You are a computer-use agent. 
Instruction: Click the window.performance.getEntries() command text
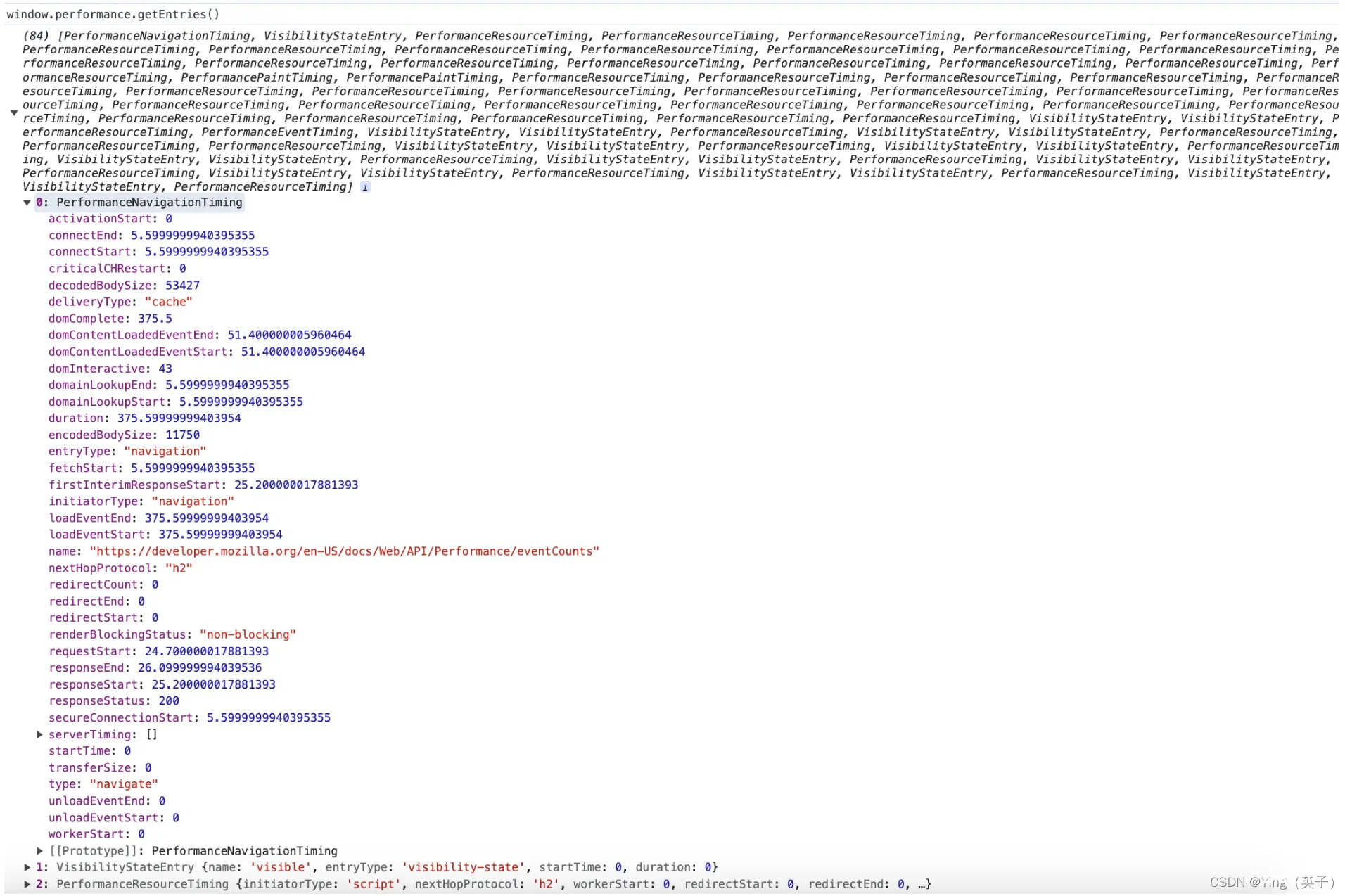[113, 14]
